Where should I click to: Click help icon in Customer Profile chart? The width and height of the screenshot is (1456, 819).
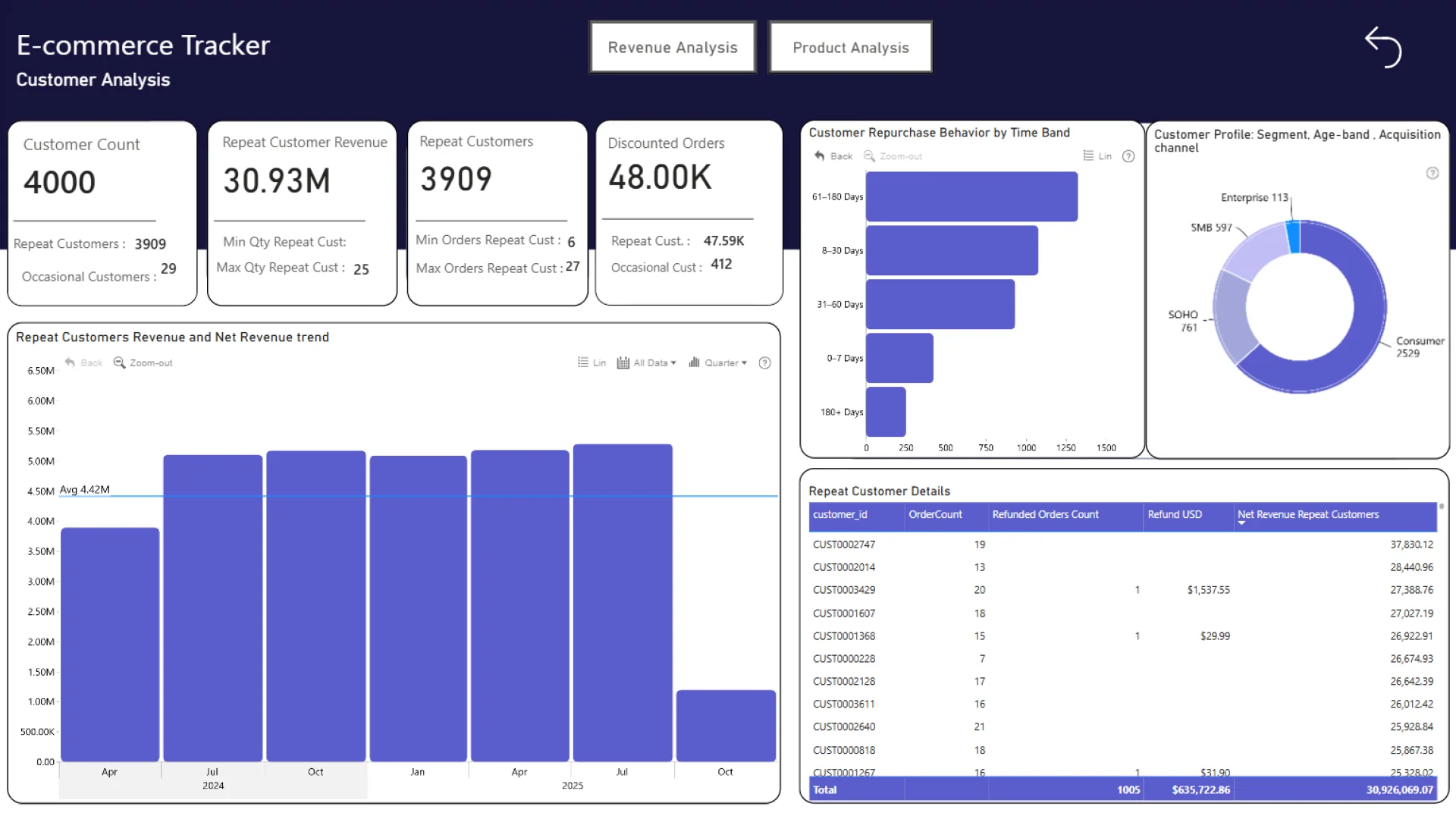[x=1432, y=173]
